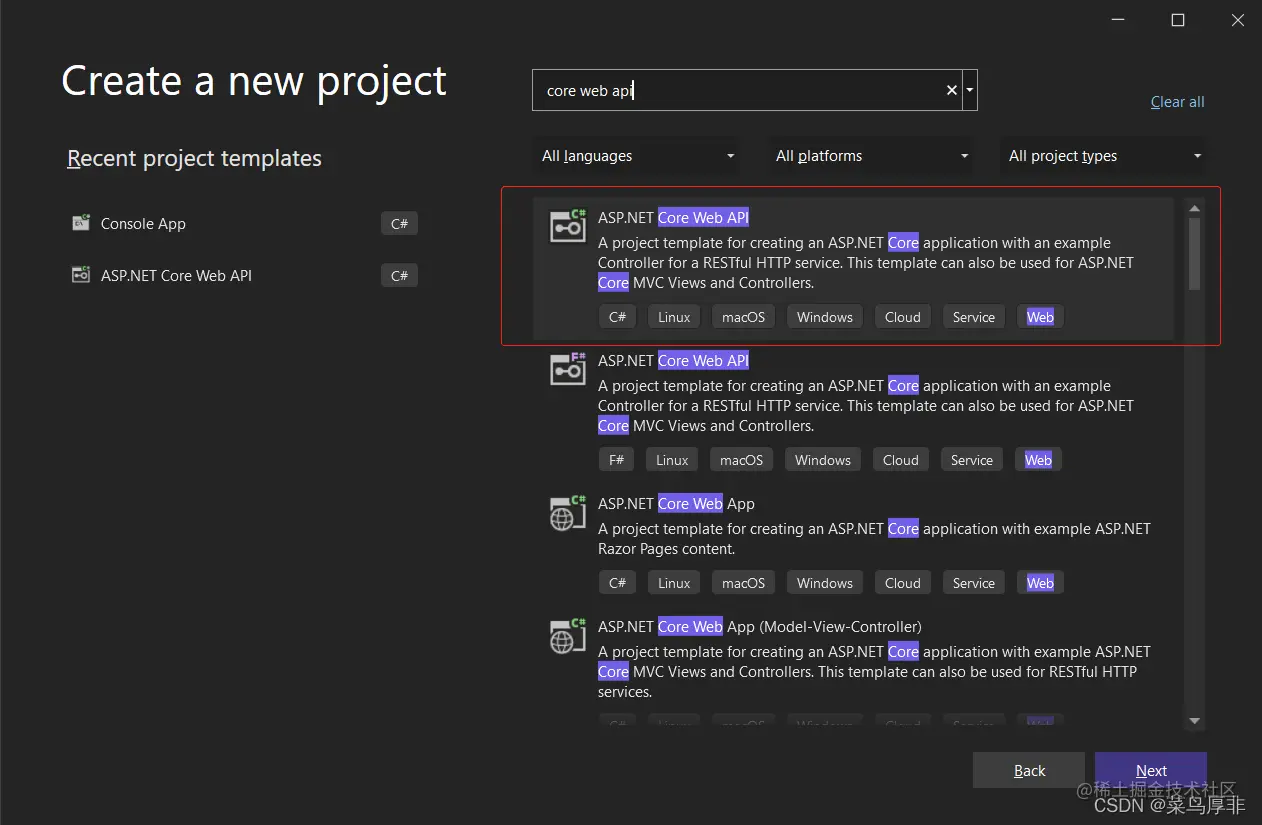This screenshot has width=1262, height=825.
Task: Clear search text with the X icon
Action: [951, 90]
